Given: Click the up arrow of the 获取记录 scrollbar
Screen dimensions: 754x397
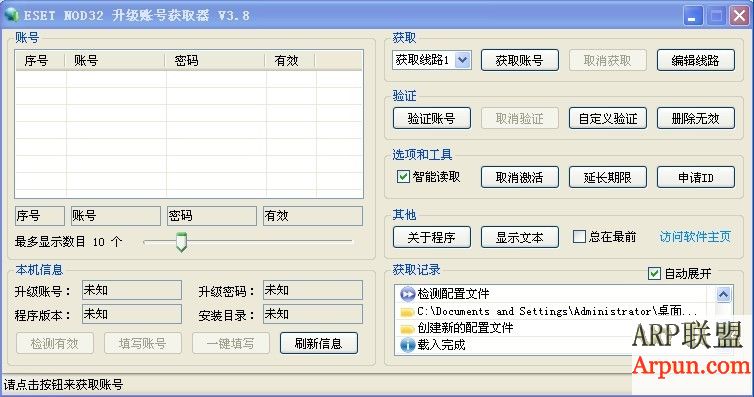Looking at the screenshot, I should [723, 294].
